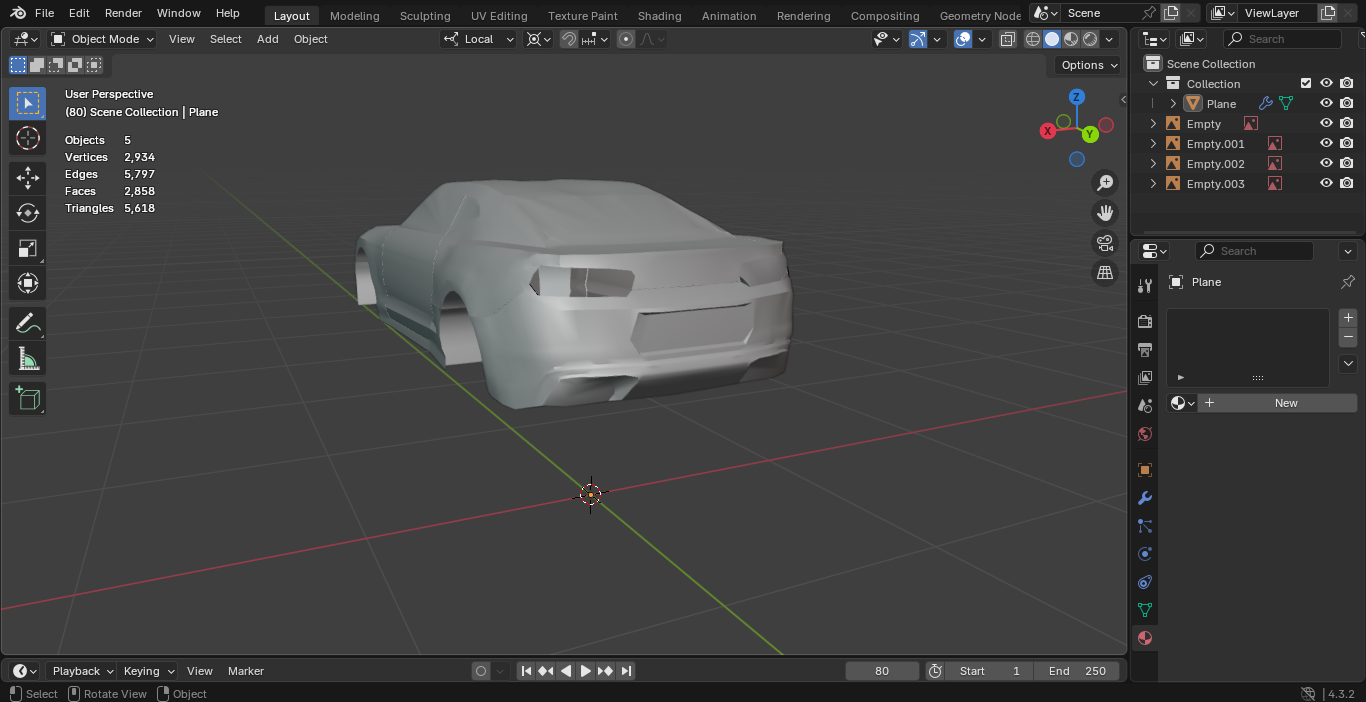
Task: Open the Object Constraints properties tab
Action: pyautogui.click(x=1145, y=582)
